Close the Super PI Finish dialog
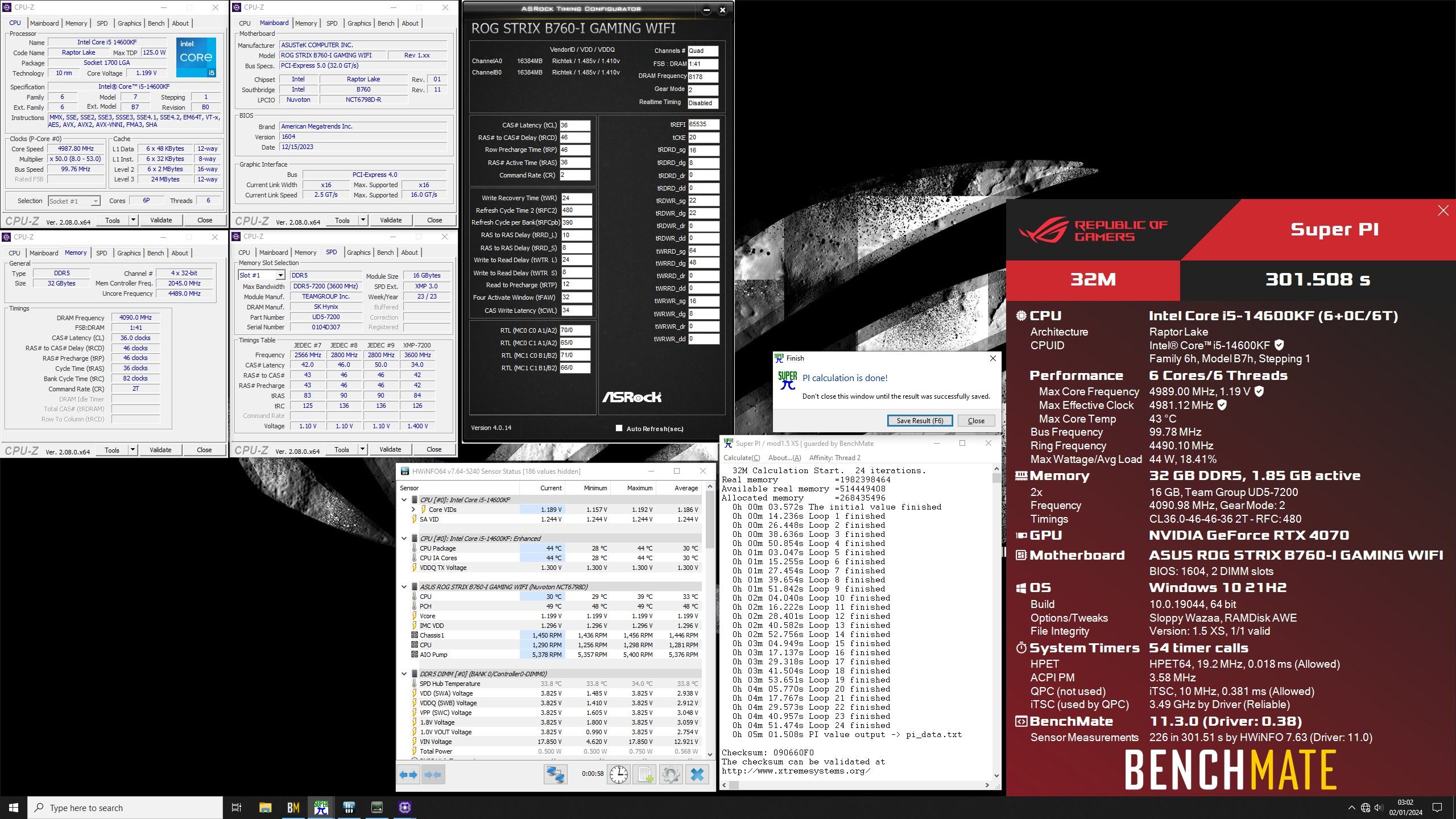This screenshot has width=1456, height=819. tap(992, 358)
